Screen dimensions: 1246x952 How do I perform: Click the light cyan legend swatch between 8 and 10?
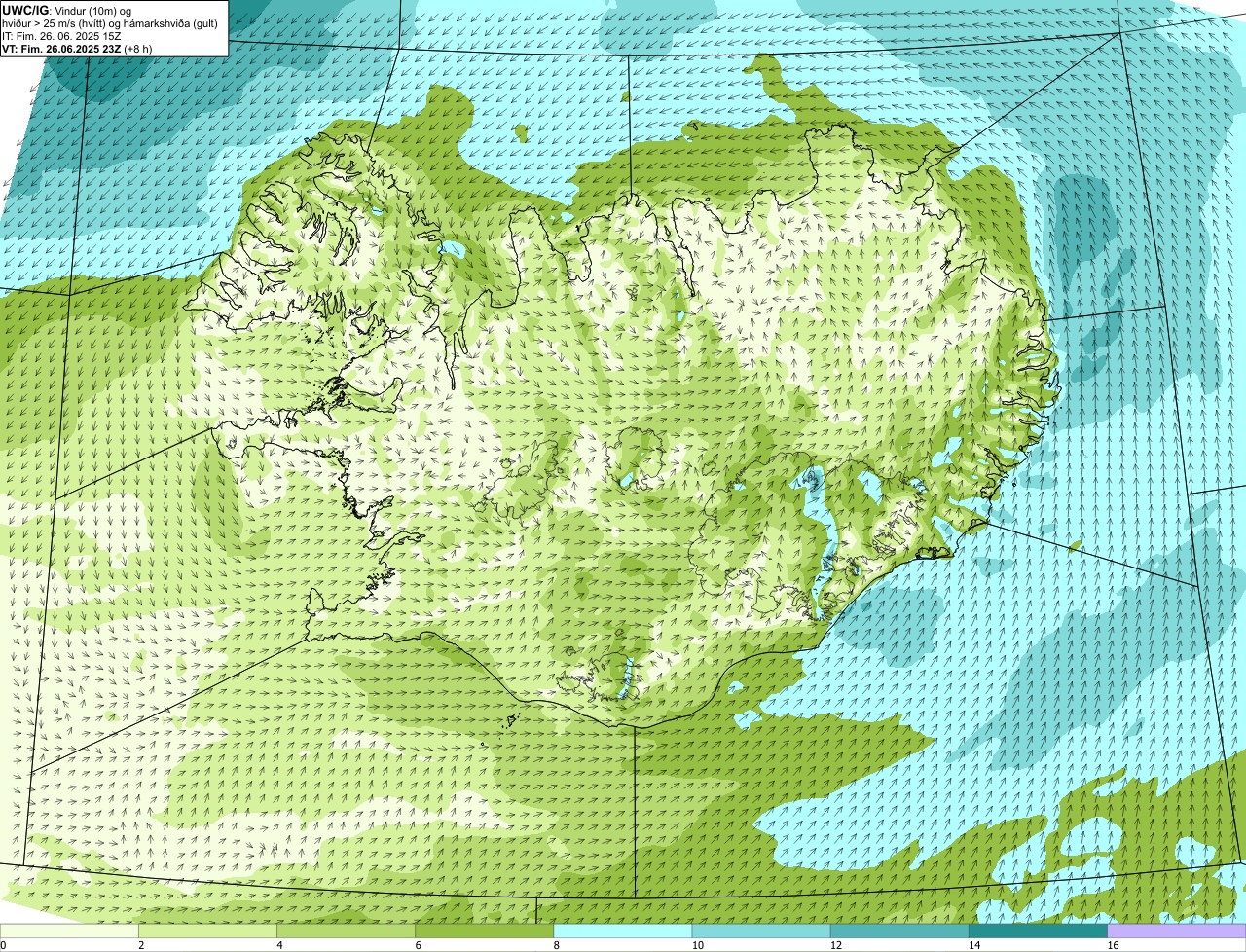[623, 932]
